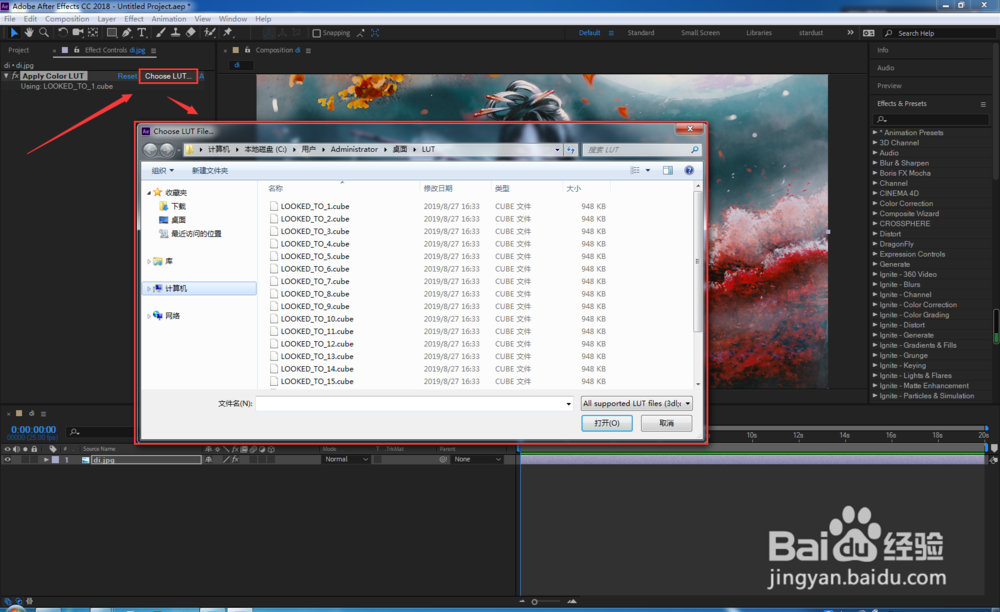The height and width of the screenshot is (612, 1000).
Task: Toggle Apply Color LUT effect fx switch
Action: pyautogui.click(x=15, y=76)
